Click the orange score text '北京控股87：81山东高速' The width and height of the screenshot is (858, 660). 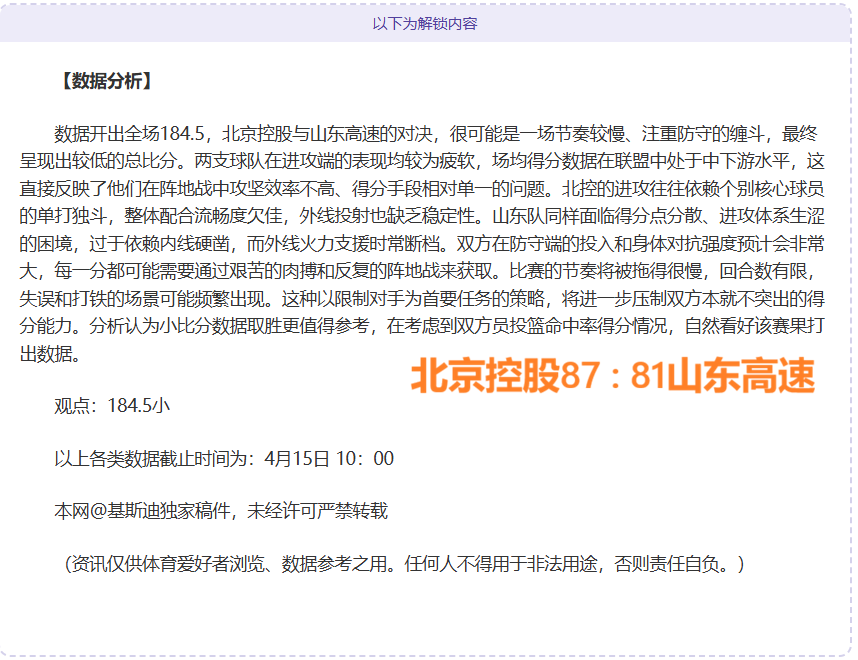click(x=612, y=376)
